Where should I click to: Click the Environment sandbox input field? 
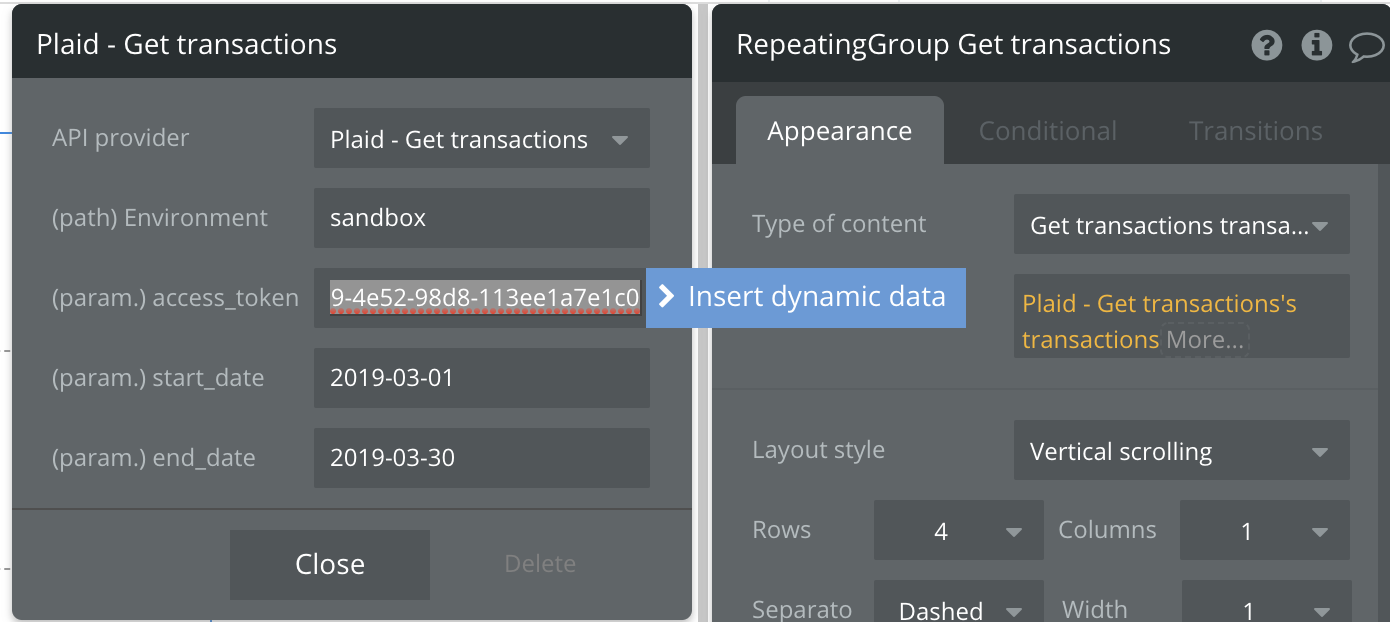(x=481, y=218)
